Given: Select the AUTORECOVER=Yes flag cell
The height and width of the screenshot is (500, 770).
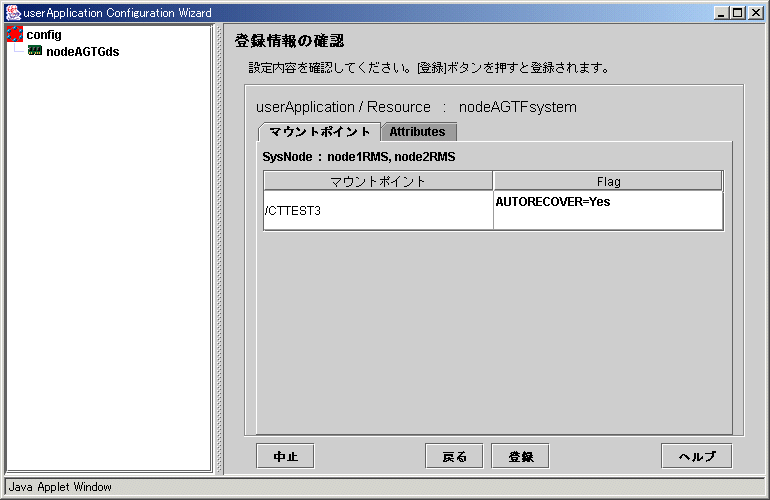Looking at the screenshot, I should click(608, 210).
